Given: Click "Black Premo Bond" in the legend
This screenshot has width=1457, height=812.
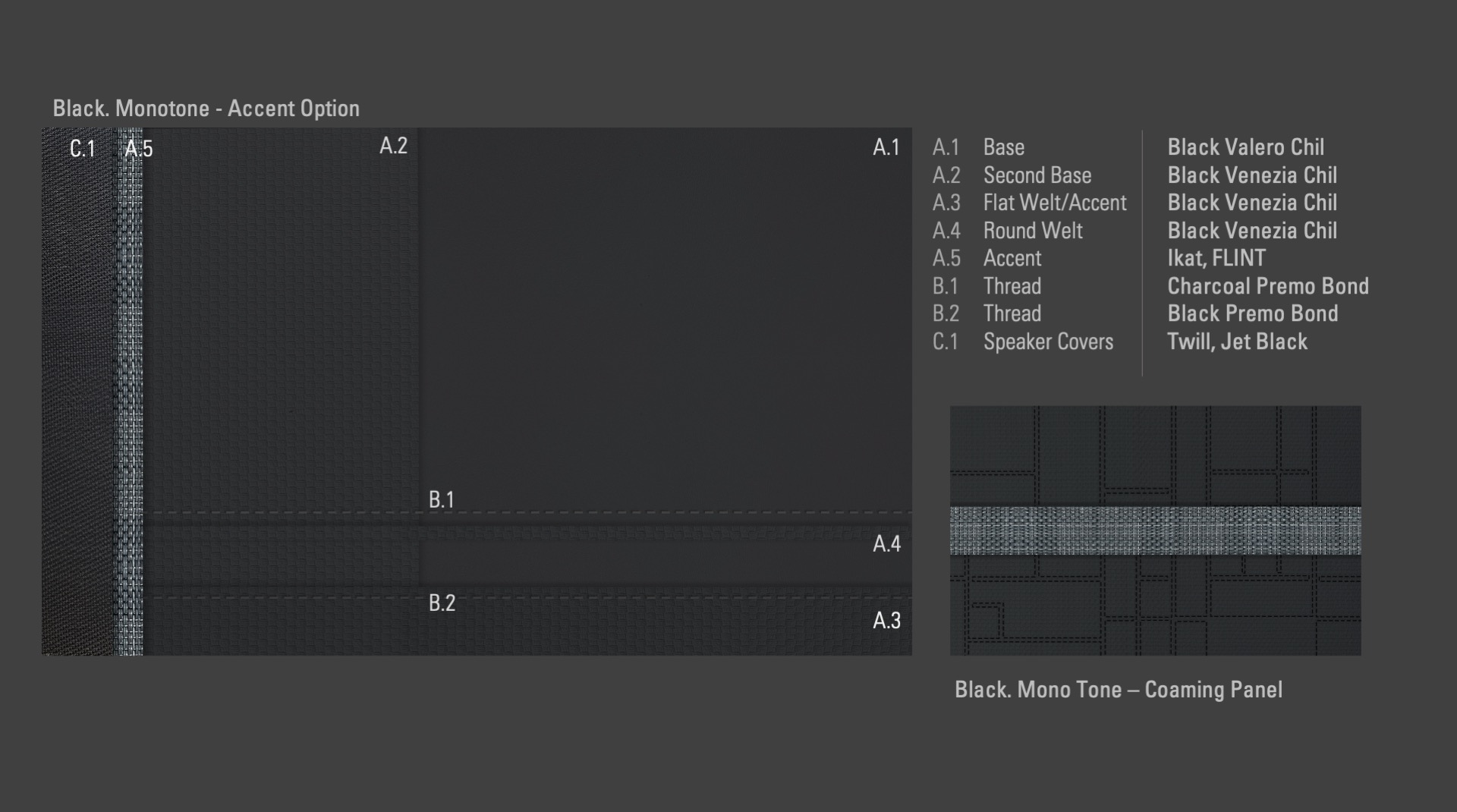Looking at the screenshot, I should [1252, 313].
